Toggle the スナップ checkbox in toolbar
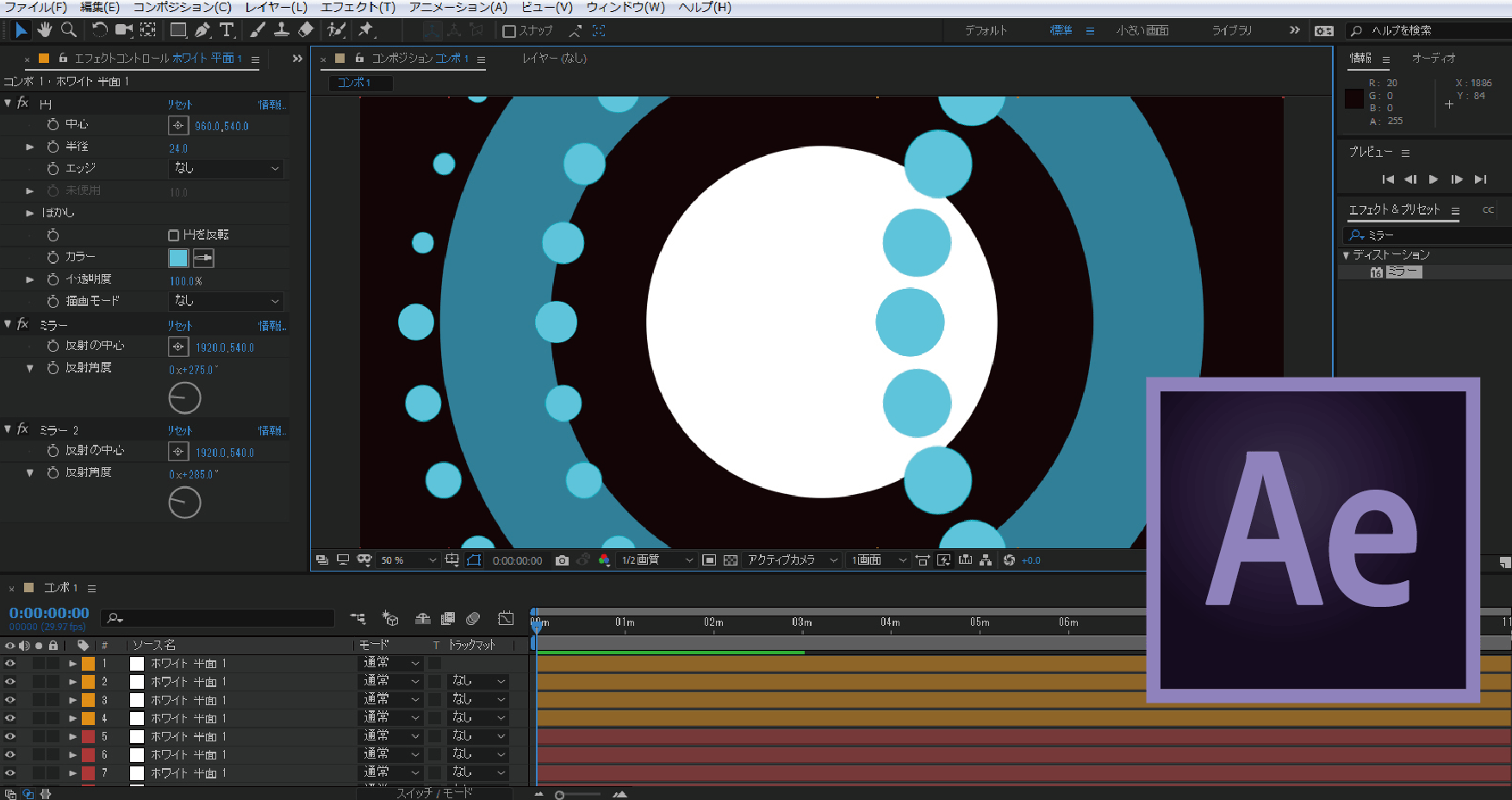The image size is (1512, 800). click(x=509, y=31)
